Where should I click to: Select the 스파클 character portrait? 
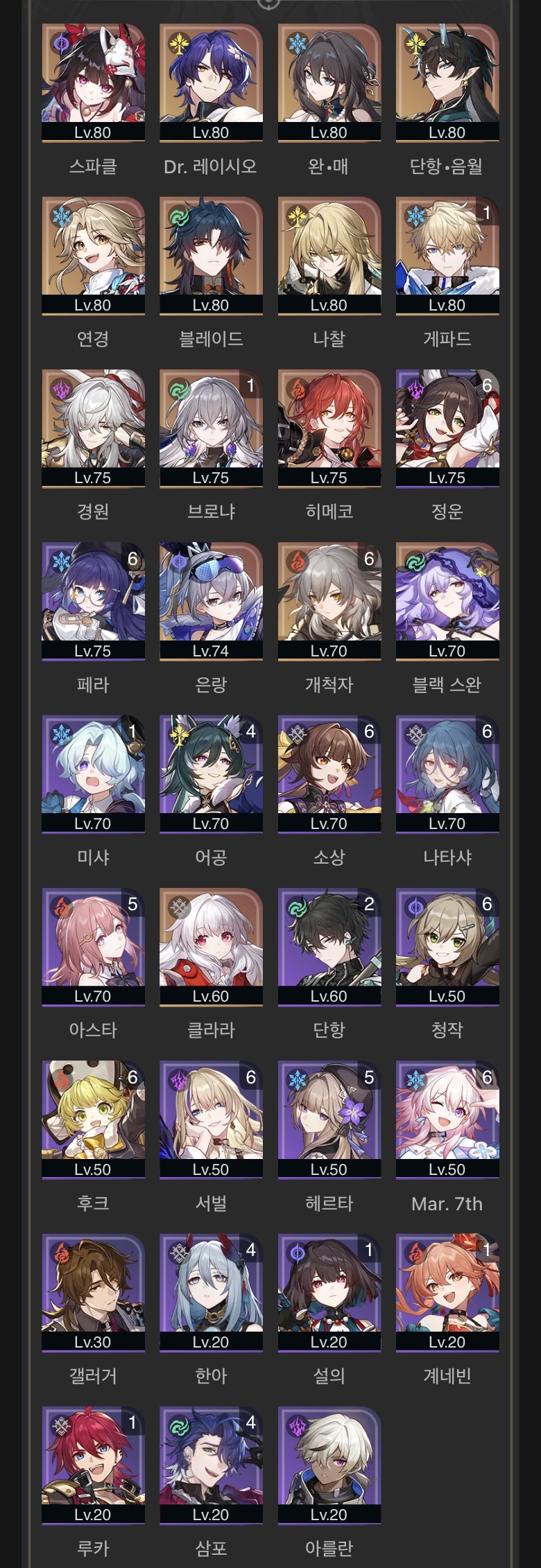94,82
